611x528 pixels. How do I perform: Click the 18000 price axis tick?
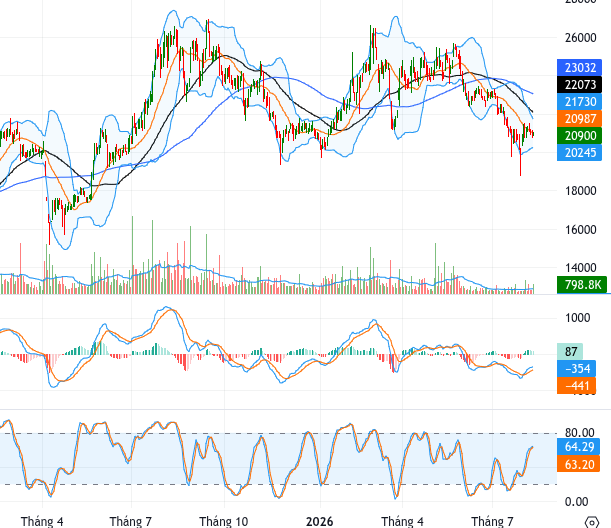[581, 191]
